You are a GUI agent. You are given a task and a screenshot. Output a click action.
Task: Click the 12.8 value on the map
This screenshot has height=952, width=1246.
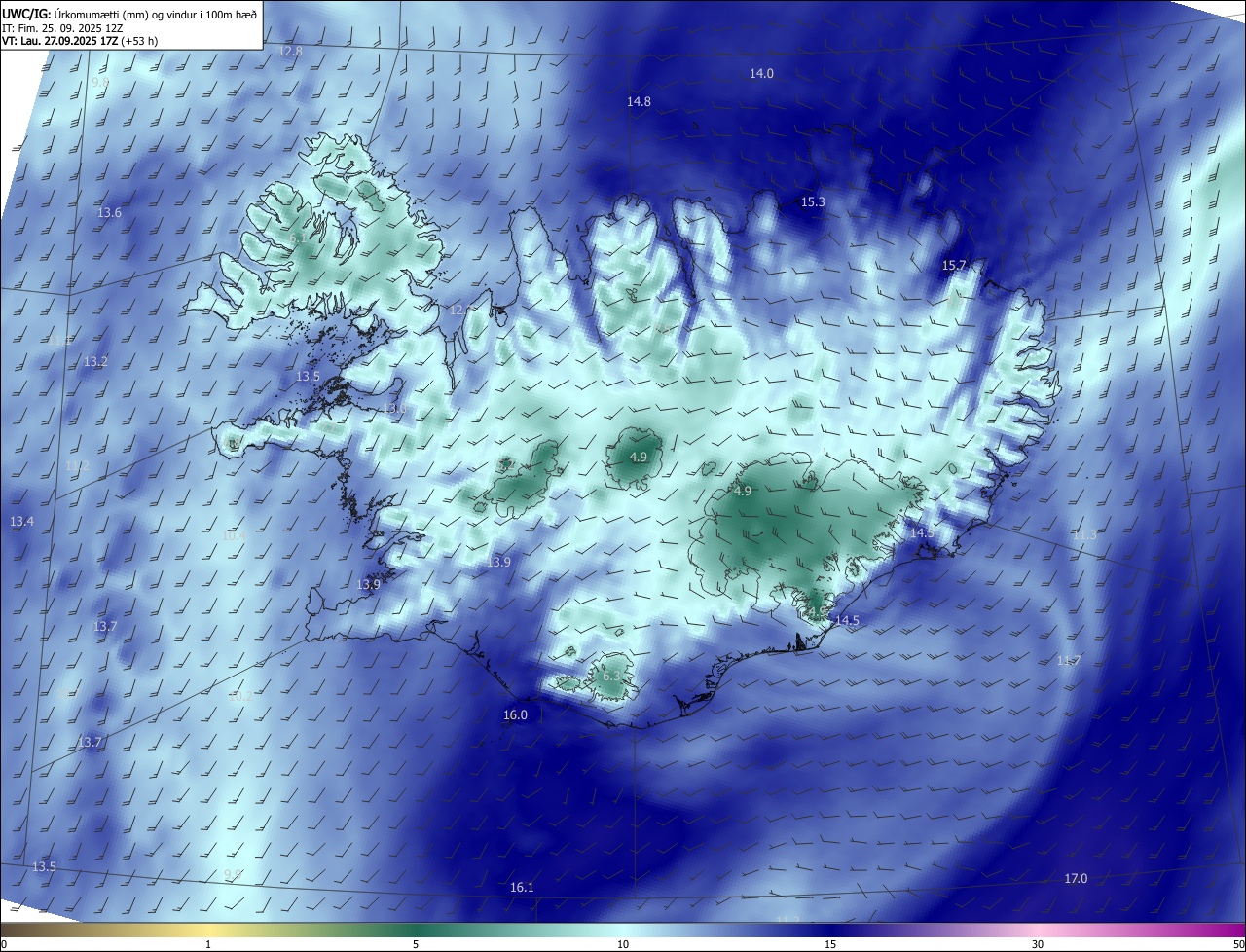point(290,51)
